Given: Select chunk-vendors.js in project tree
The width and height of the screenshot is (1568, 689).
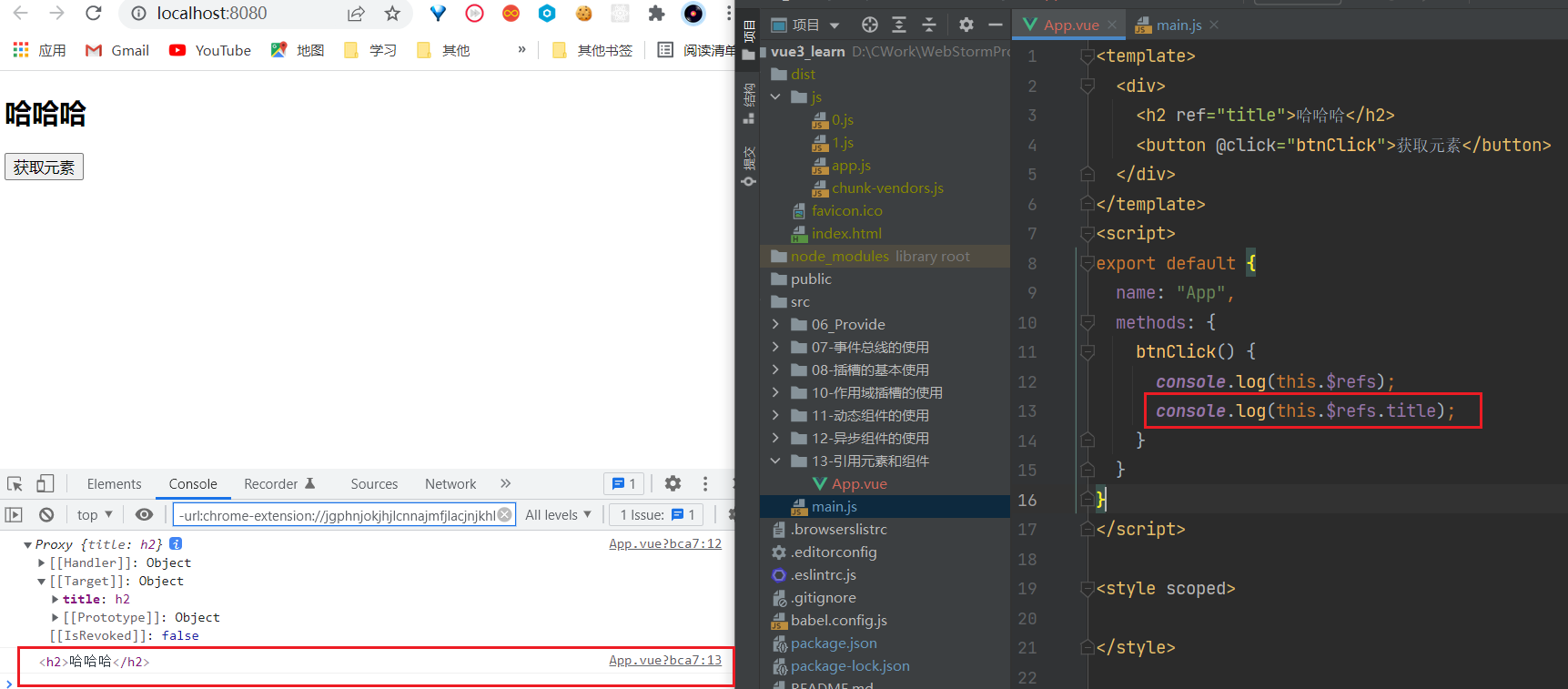Looking at the screenshot, I should click(885, 187).
